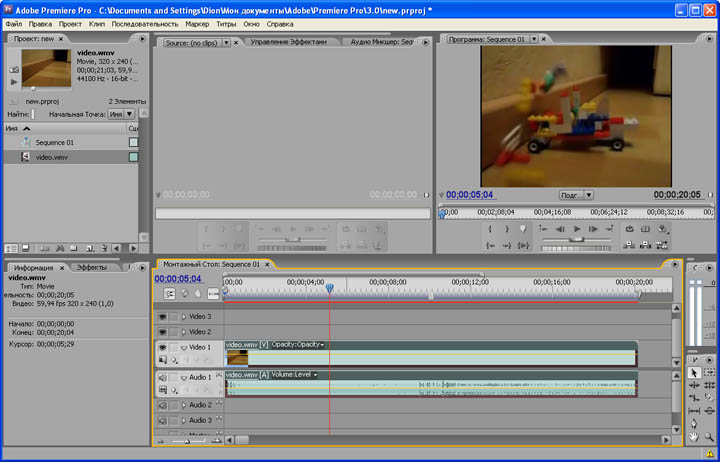720x462 pixels.
Task: Toggle Video 1 track eye visibility
Action: pyautogui.click(x=163, y=347)
